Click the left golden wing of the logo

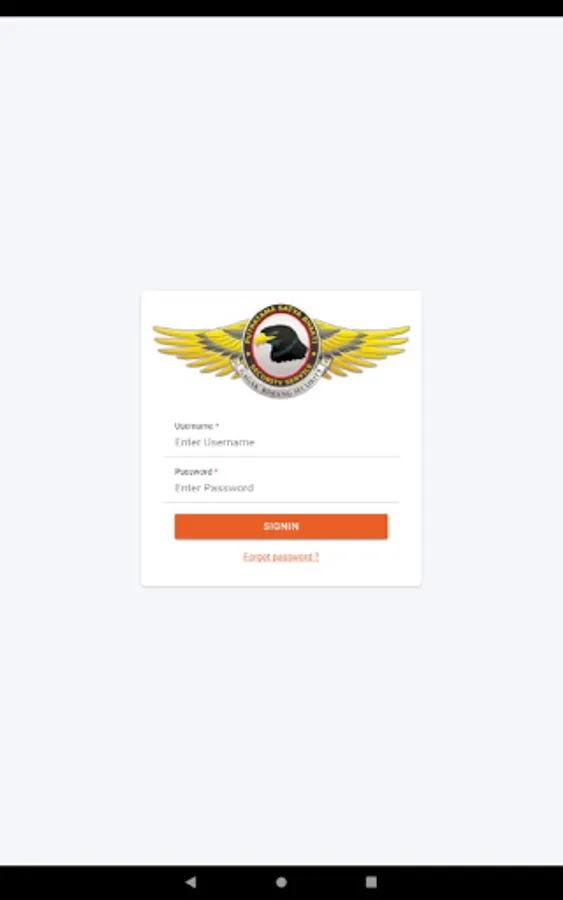pos(200,347)
